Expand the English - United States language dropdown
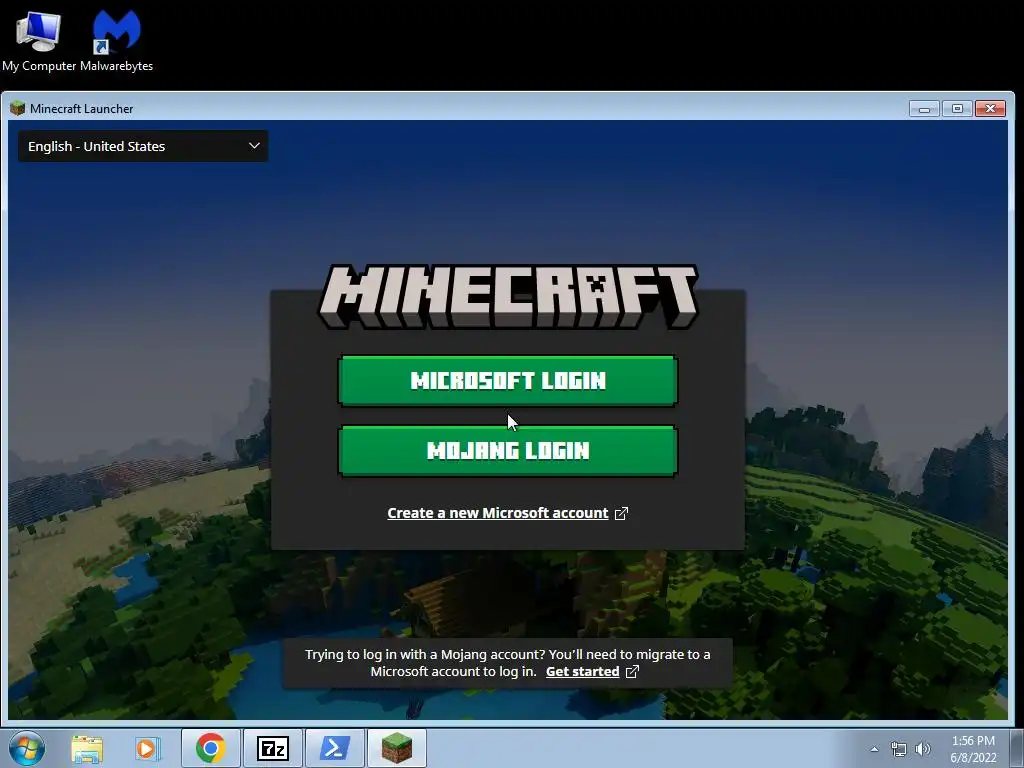The image size is (1024, 768). (143, 146)
